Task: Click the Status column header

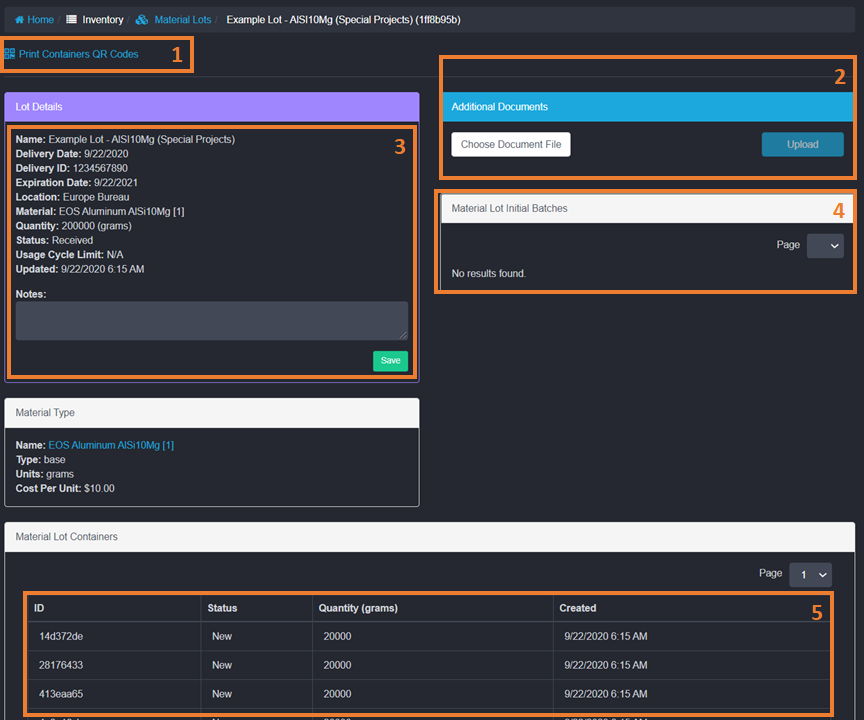Action: 222,608
